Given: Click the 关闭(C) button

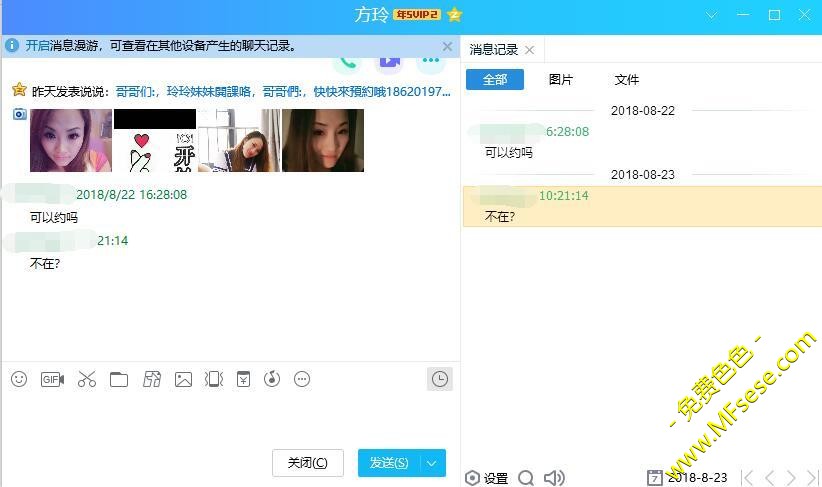Looking at the screenshot, I should click(x=307, y=463).
